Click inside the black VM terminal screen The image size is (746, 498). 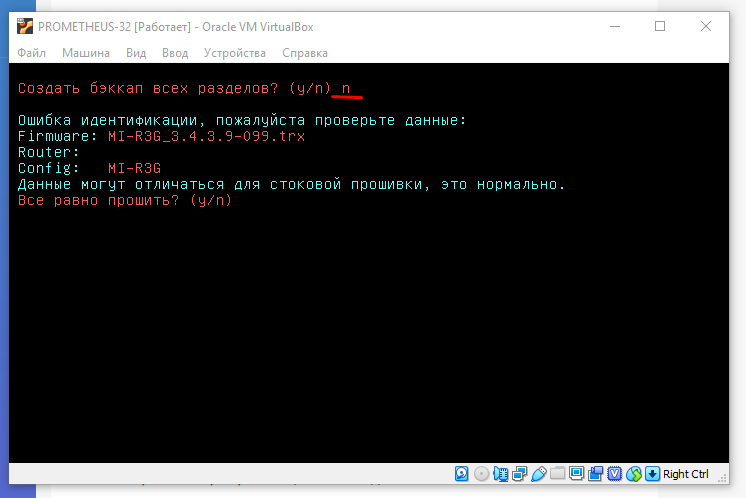click(372, 320)
